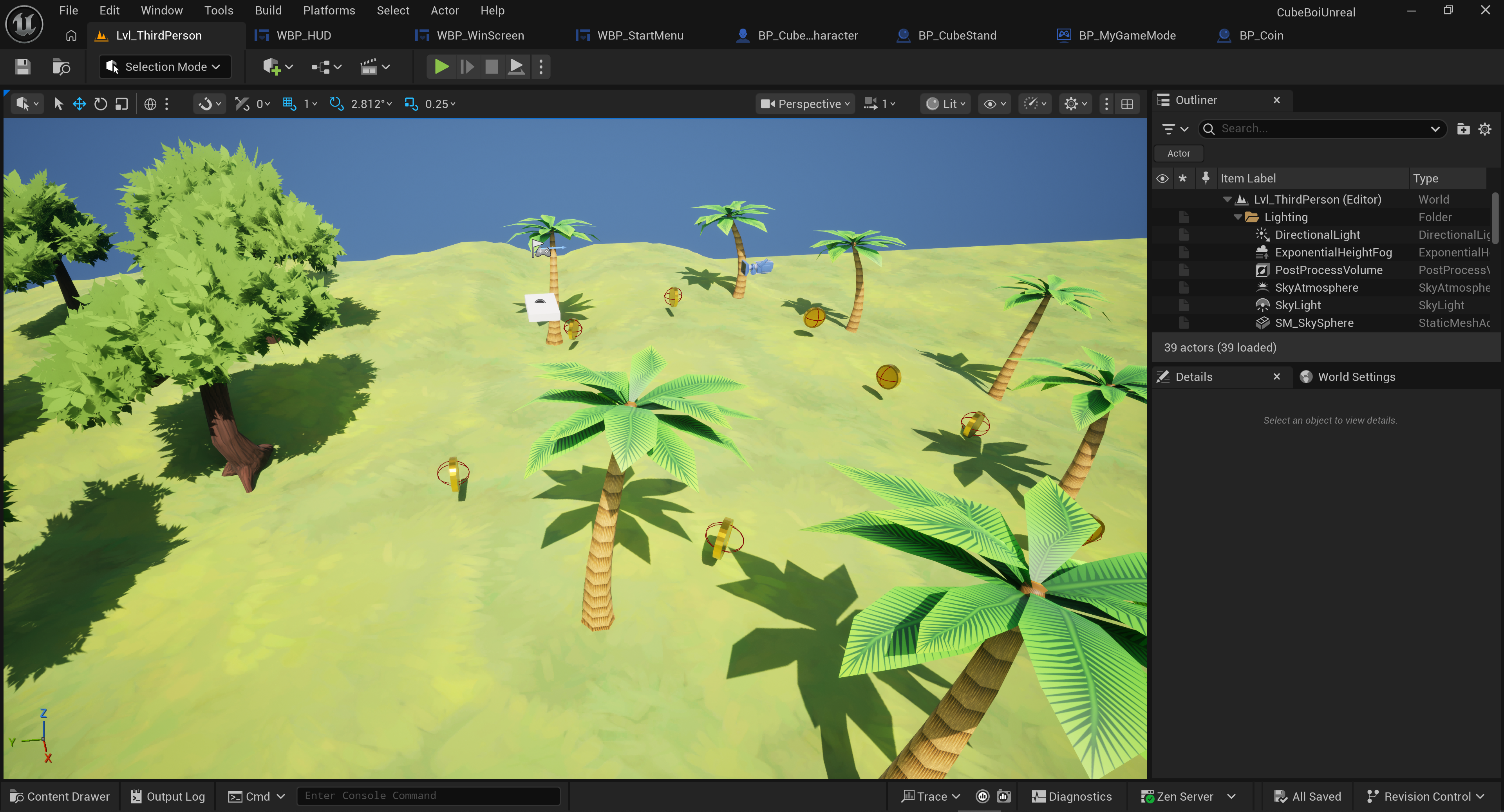Open the Selection Mode dropdown
Image resolution: width=1504 pixels, height=812 pixels.
coord(164,67)
